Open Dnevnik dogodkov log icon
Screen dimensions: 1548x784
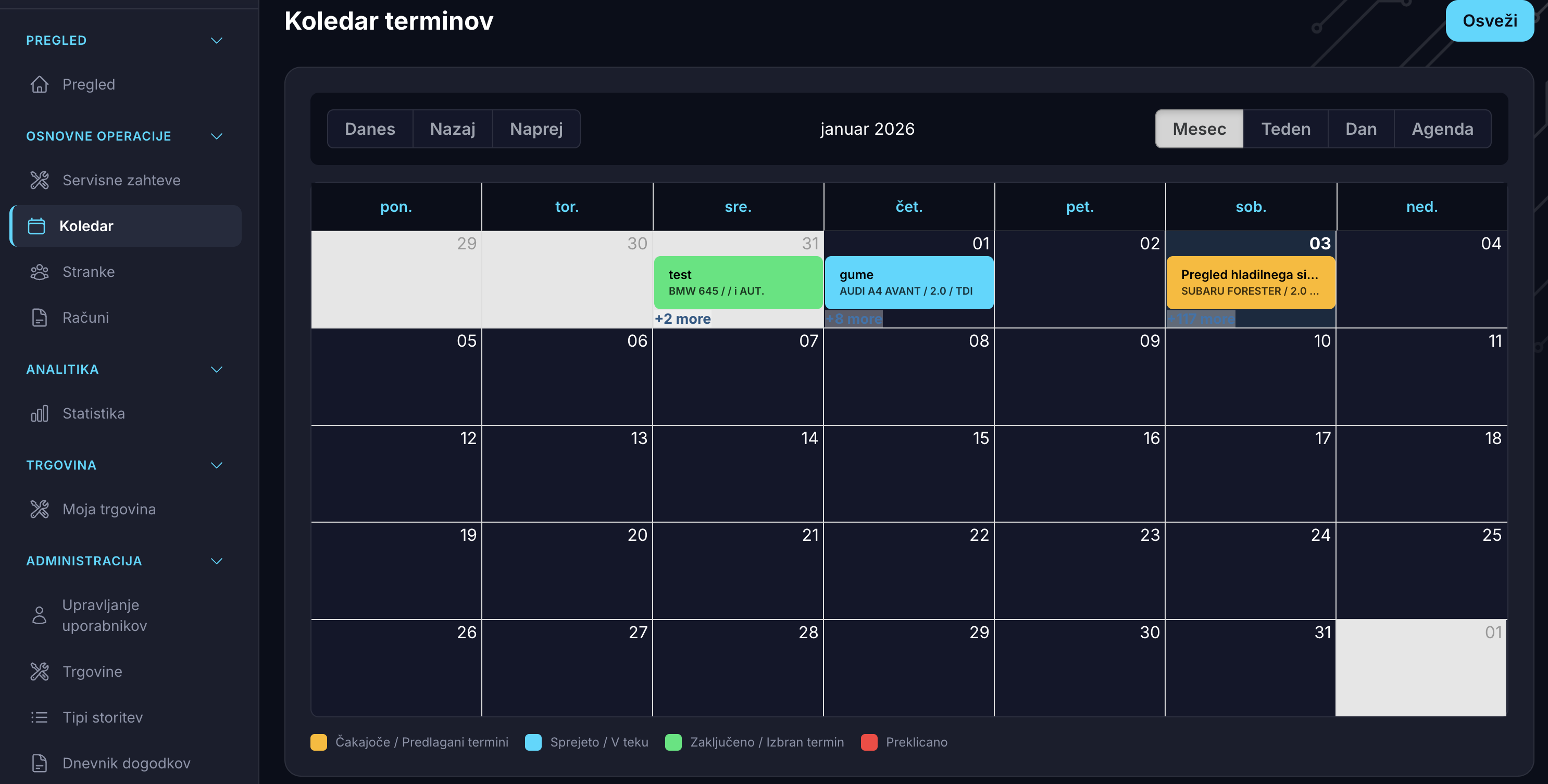[39, 763]
